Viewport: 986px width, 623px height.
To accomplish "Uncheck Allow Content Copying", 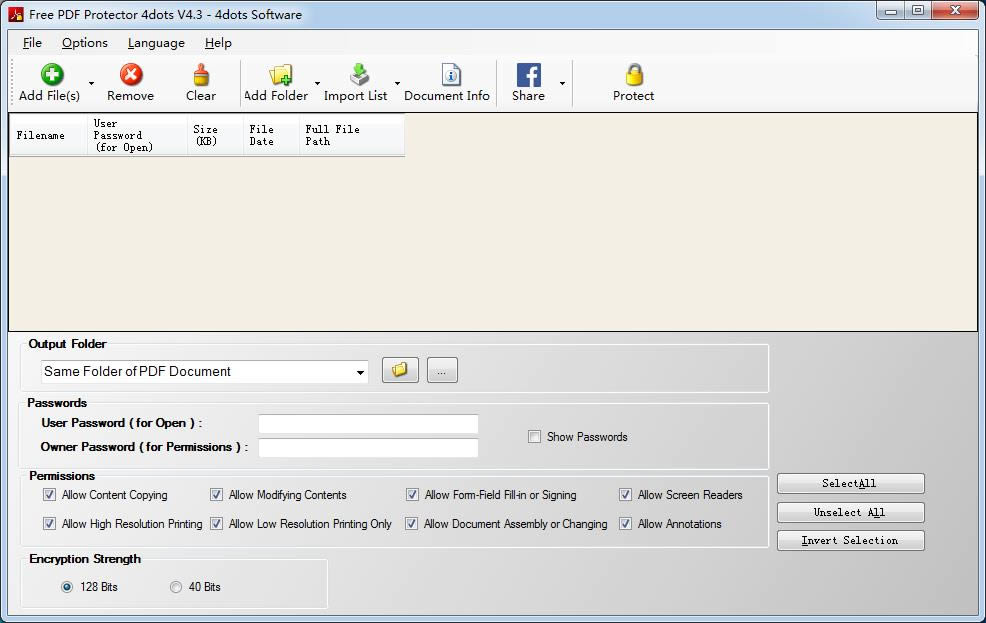I will click(49, 495).
